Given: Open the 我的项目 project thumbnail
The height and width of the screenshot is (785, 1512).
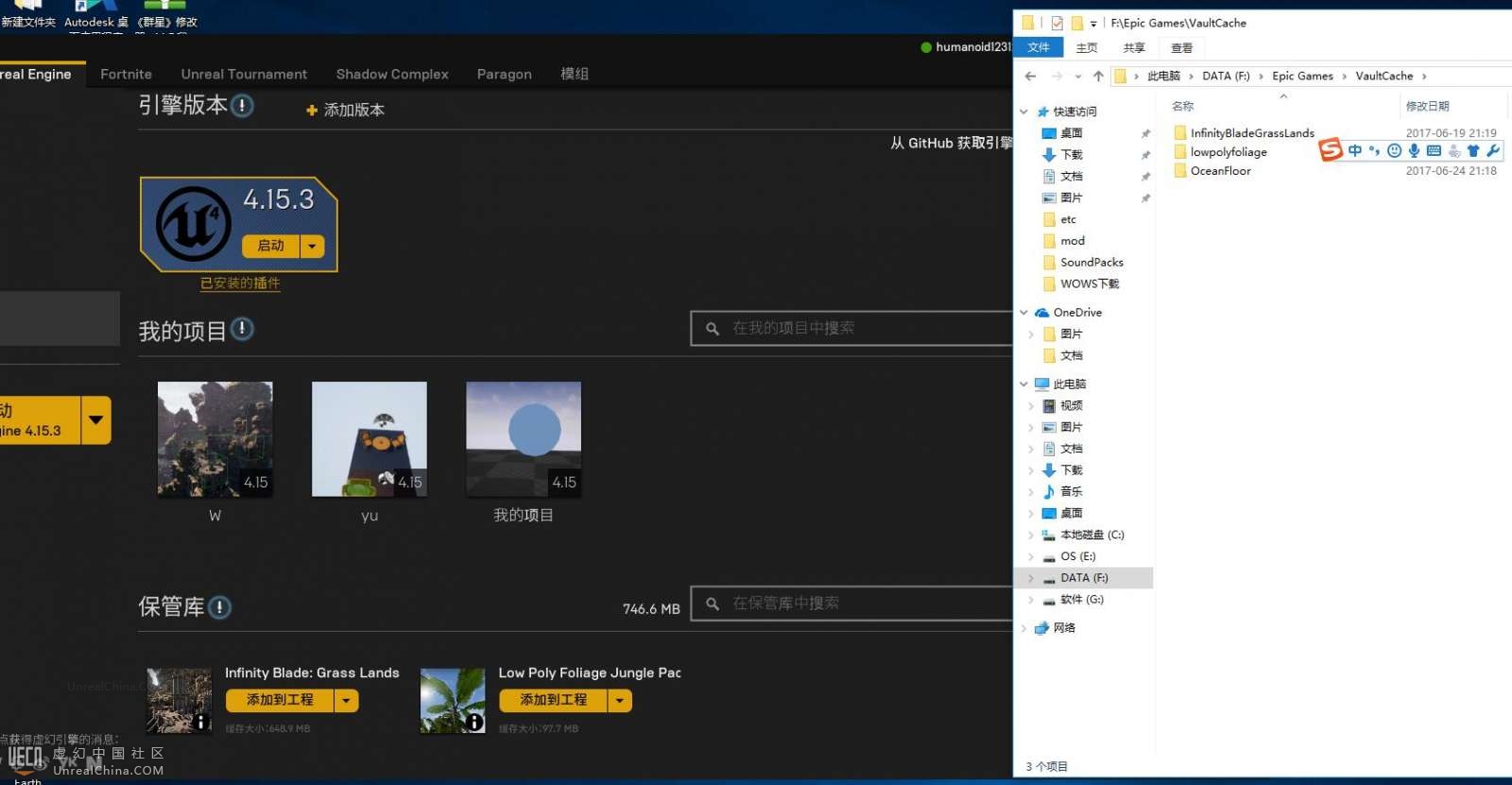Looking at the screenshot, I should [524, 439].
